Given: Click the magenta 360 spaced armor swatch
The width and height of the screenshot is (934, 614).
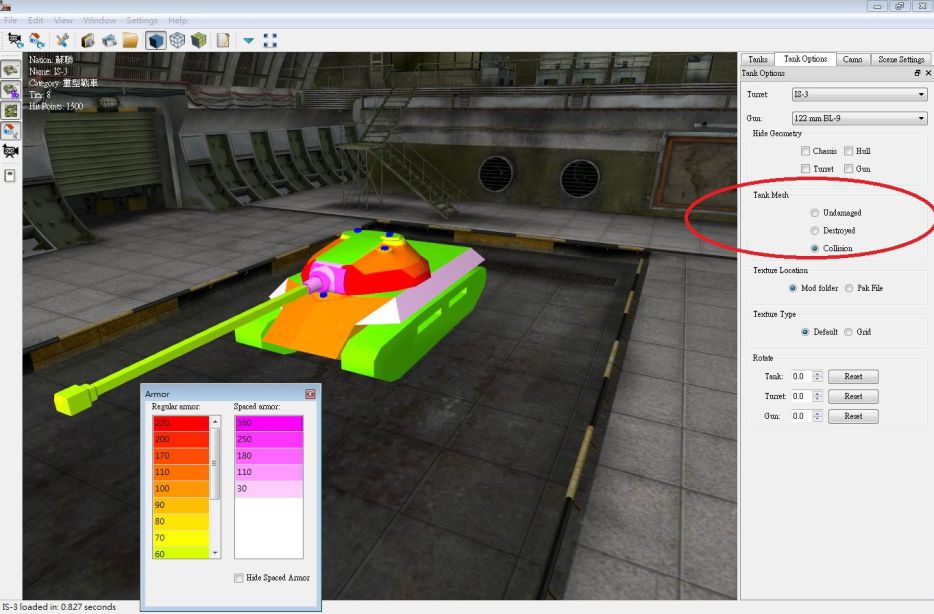Looking at the screenshot, I should pyautogui.click(x=266, y=422).
